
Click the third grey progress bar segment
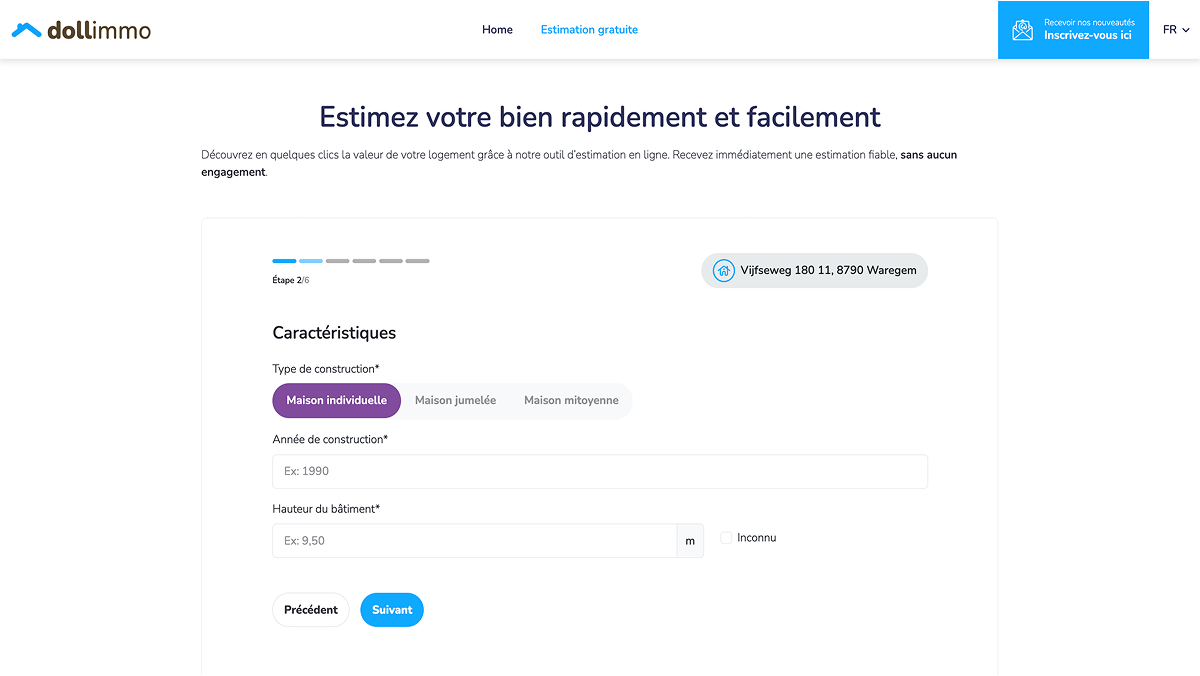[337, 260]
